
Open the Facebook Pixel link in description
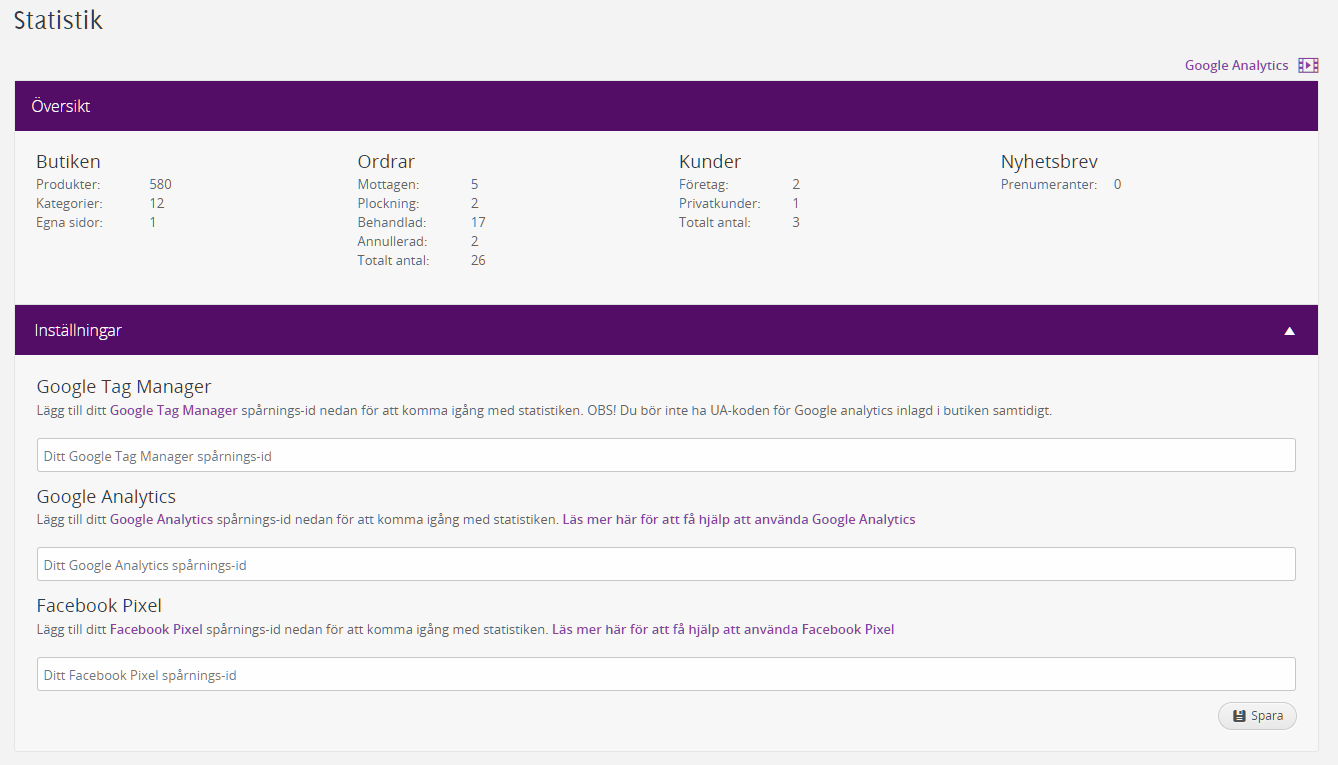(x=156, y=629)
